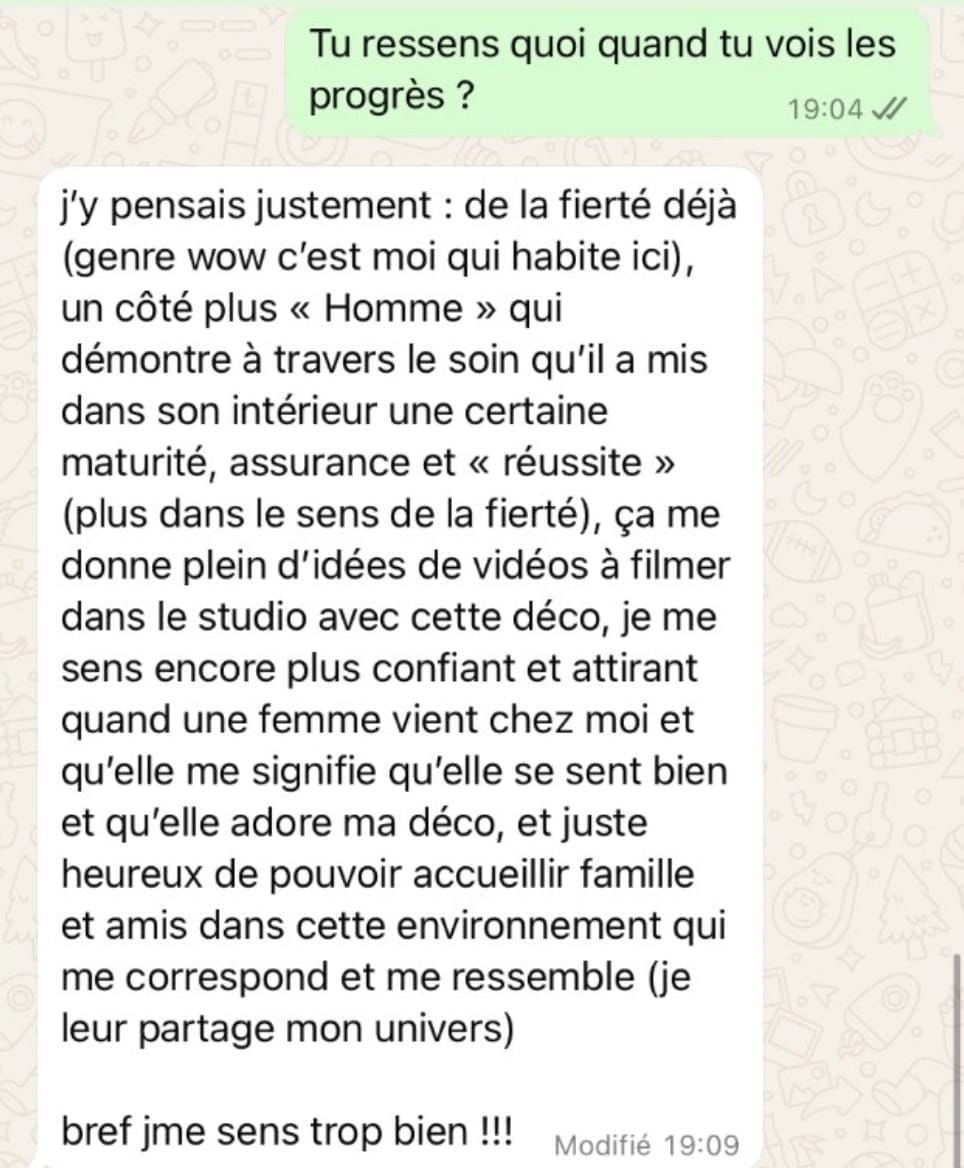Image resolution: width=964 pixels, height=1168 pixels.
Task: Click the "Modifié" edited label
Action: (602, 1144)
